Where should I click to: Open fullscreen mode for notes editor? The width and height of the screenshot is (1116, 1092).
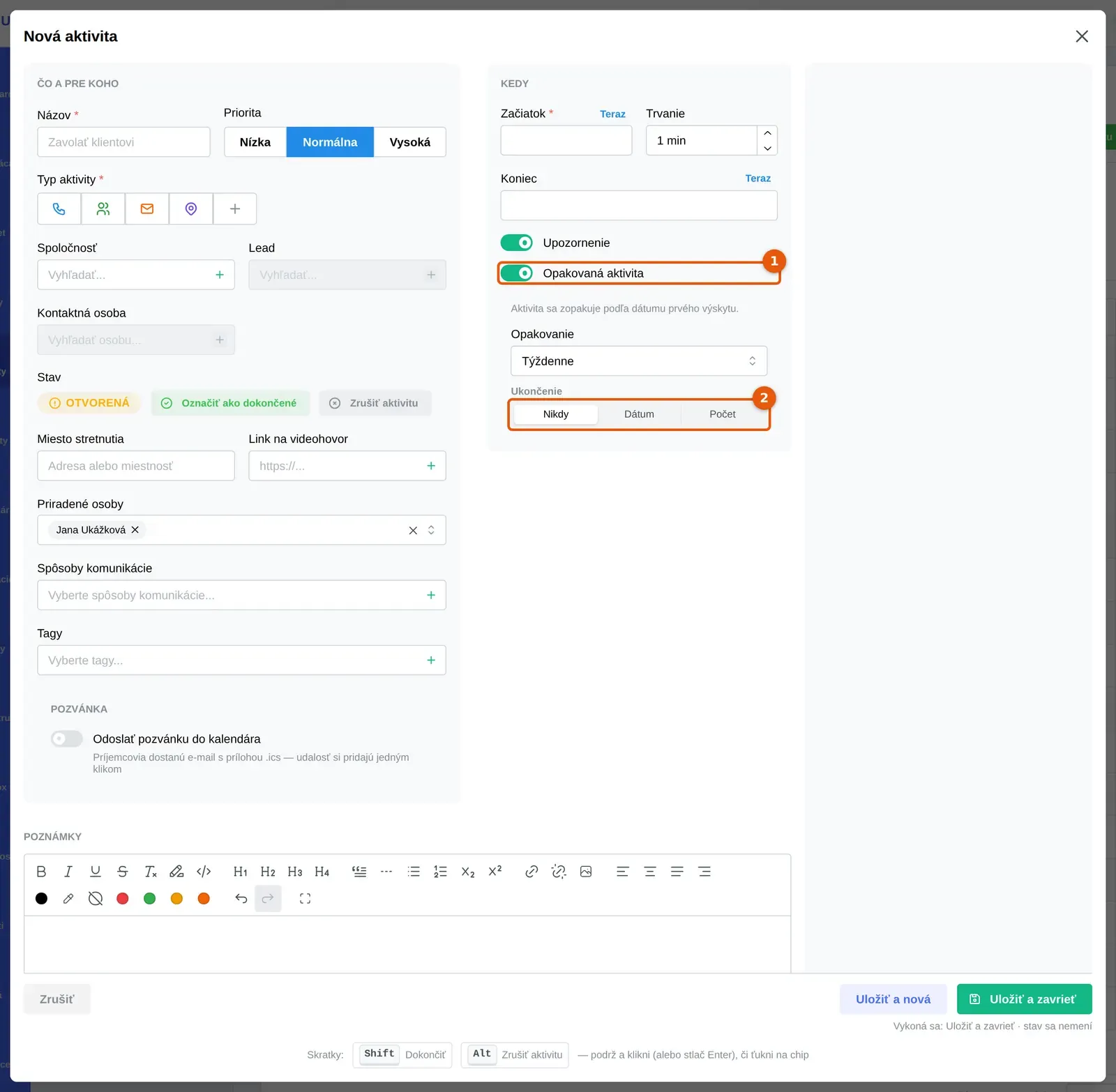coord(305,899)
